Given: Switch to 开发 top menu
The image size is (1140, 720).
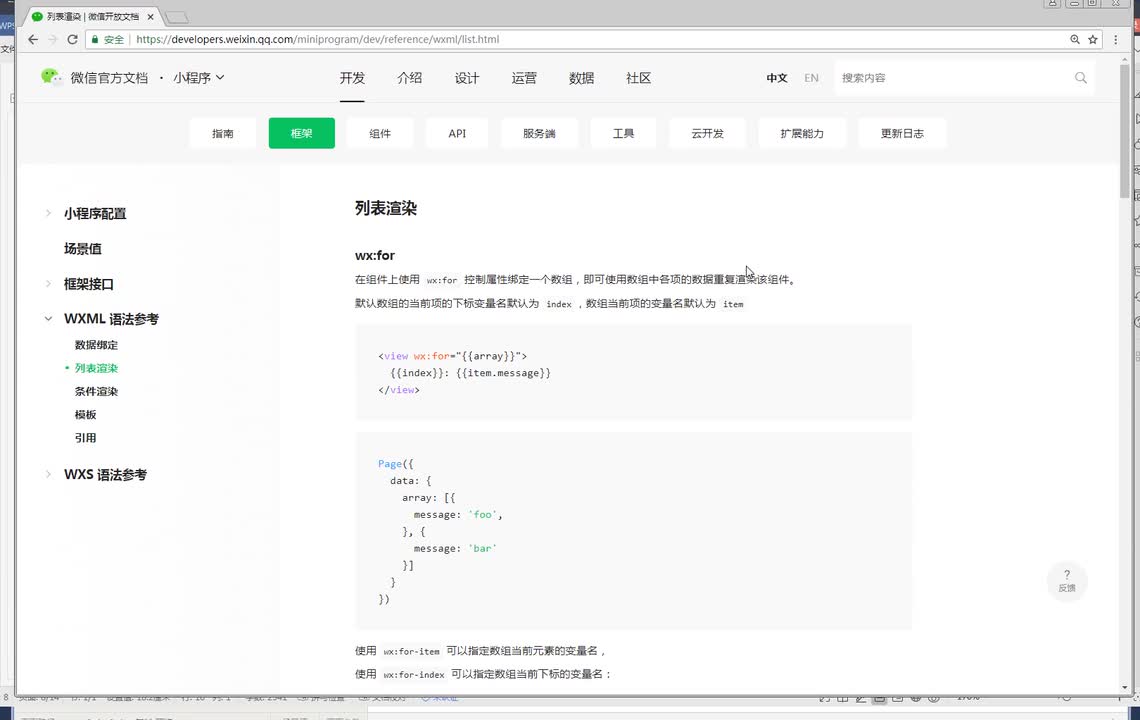Looking at the screenshot, I should (x=352, y=78).
